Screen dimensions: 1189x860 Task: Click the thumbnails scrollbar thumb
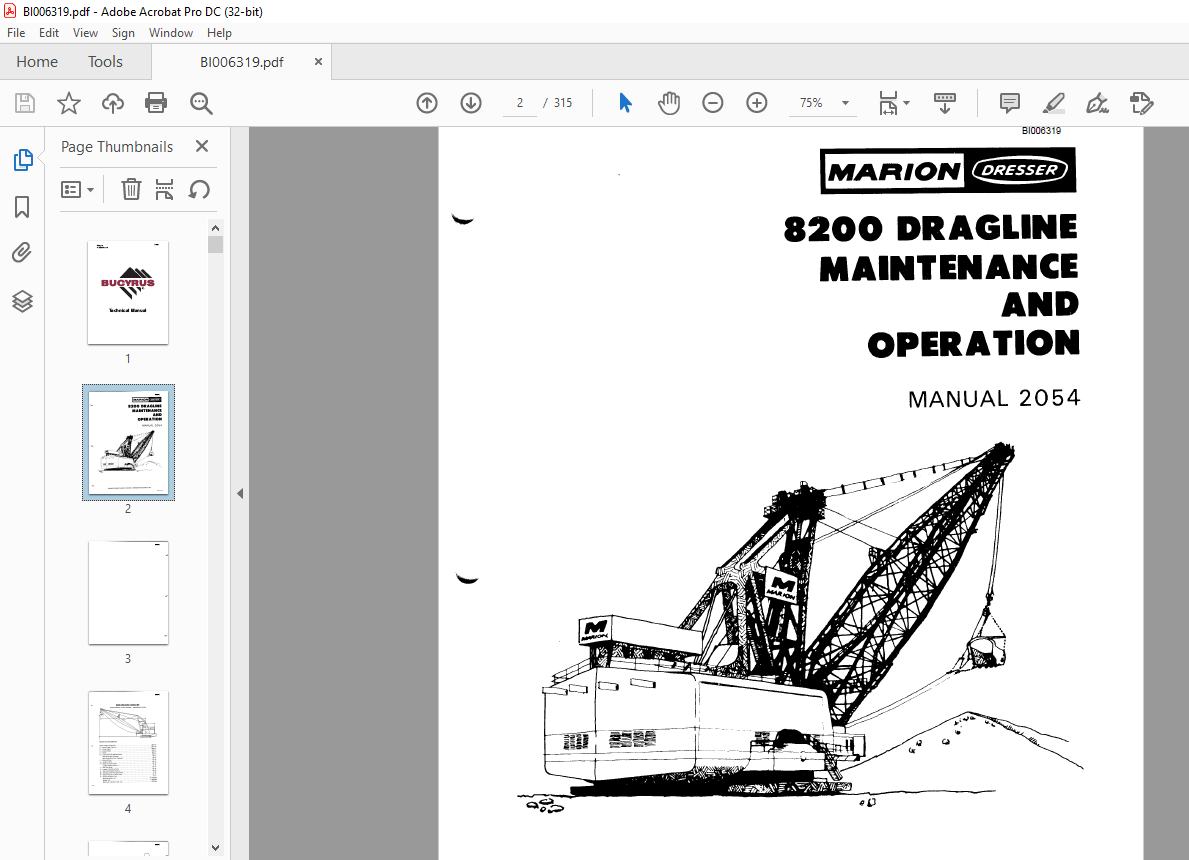(x=215, y=244)
